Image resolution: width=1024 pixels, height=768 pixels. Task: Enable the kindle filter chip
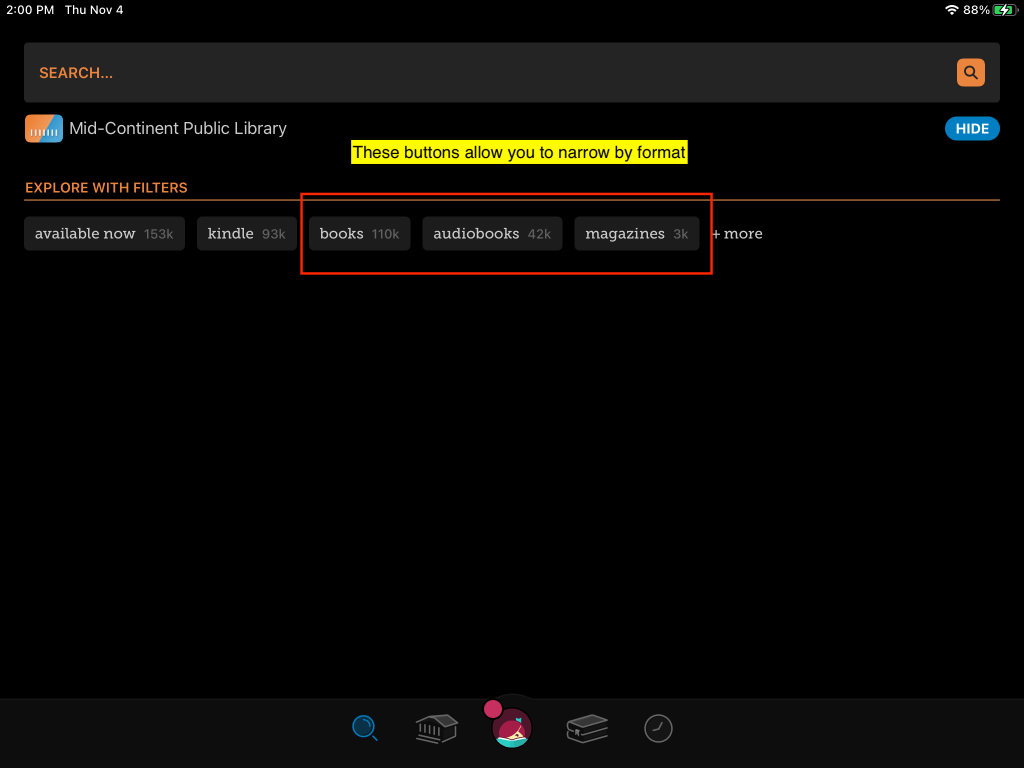(246, 234)
